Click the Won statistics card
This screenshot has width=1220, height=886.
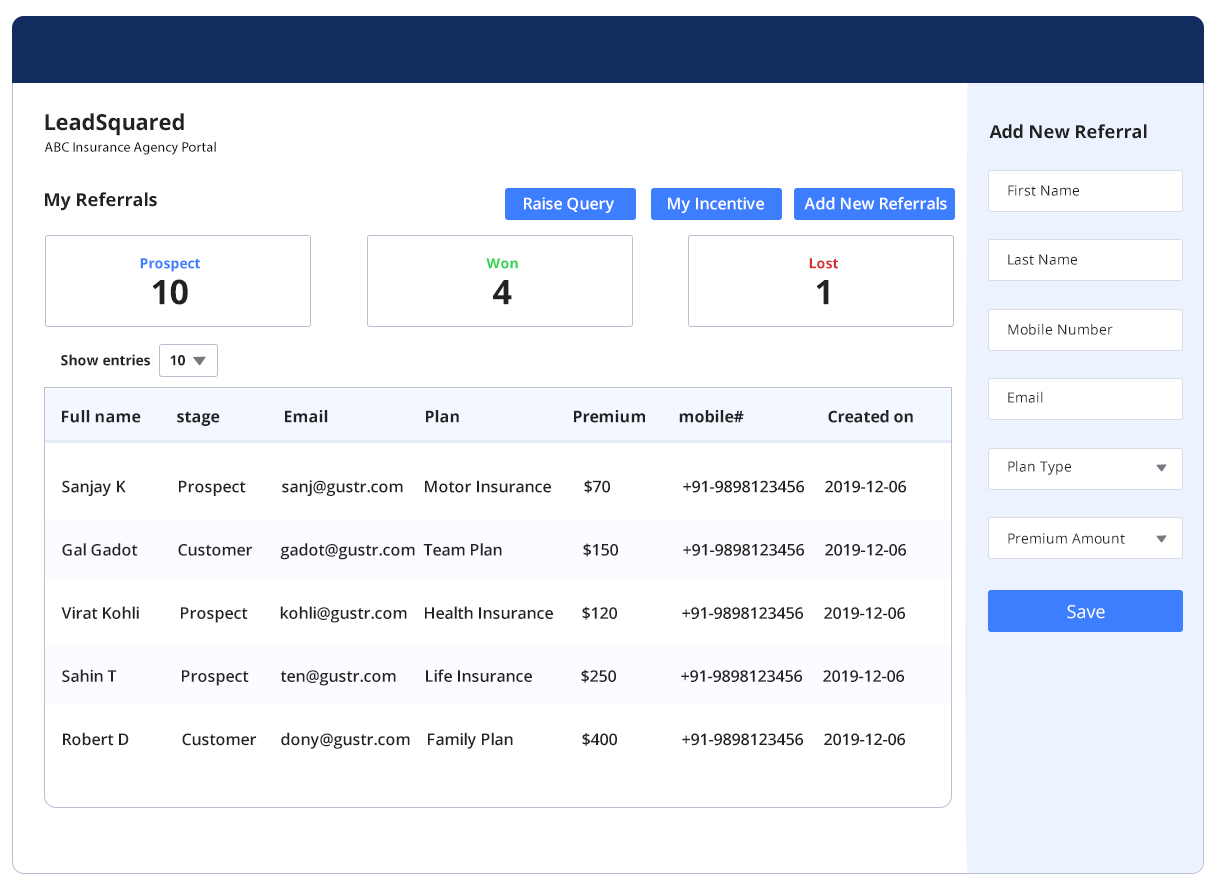[x=499, y=281]
